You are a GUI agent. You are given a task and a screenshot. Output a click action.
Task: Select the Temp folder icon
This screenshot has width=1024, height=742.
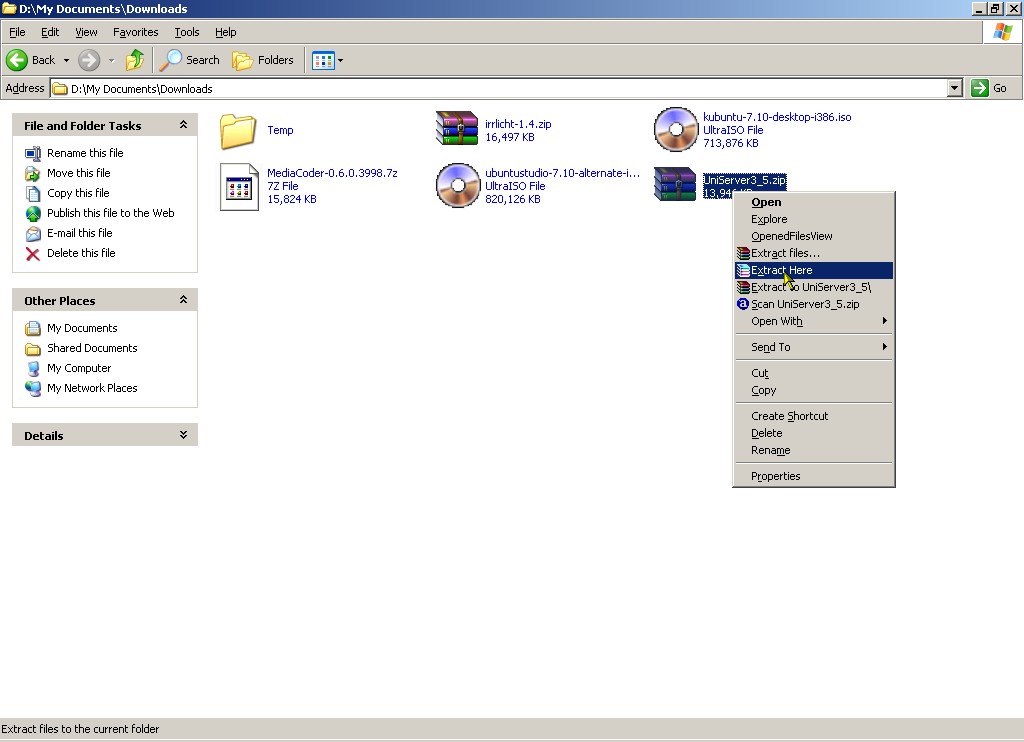pyautogui.click(x=238, y=131)
